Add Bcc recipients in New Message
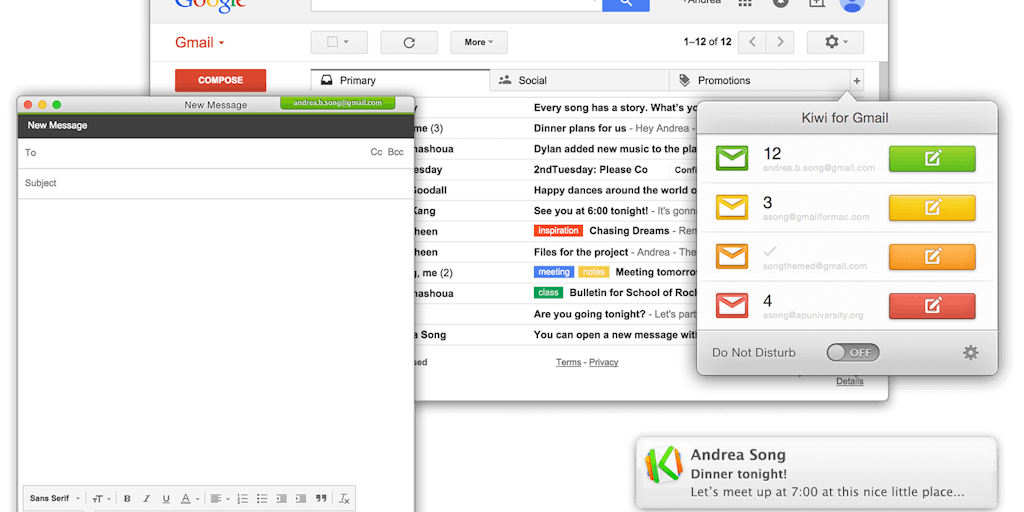Image resolution: width=1024 pixels, height=512 pixels. 396,152
